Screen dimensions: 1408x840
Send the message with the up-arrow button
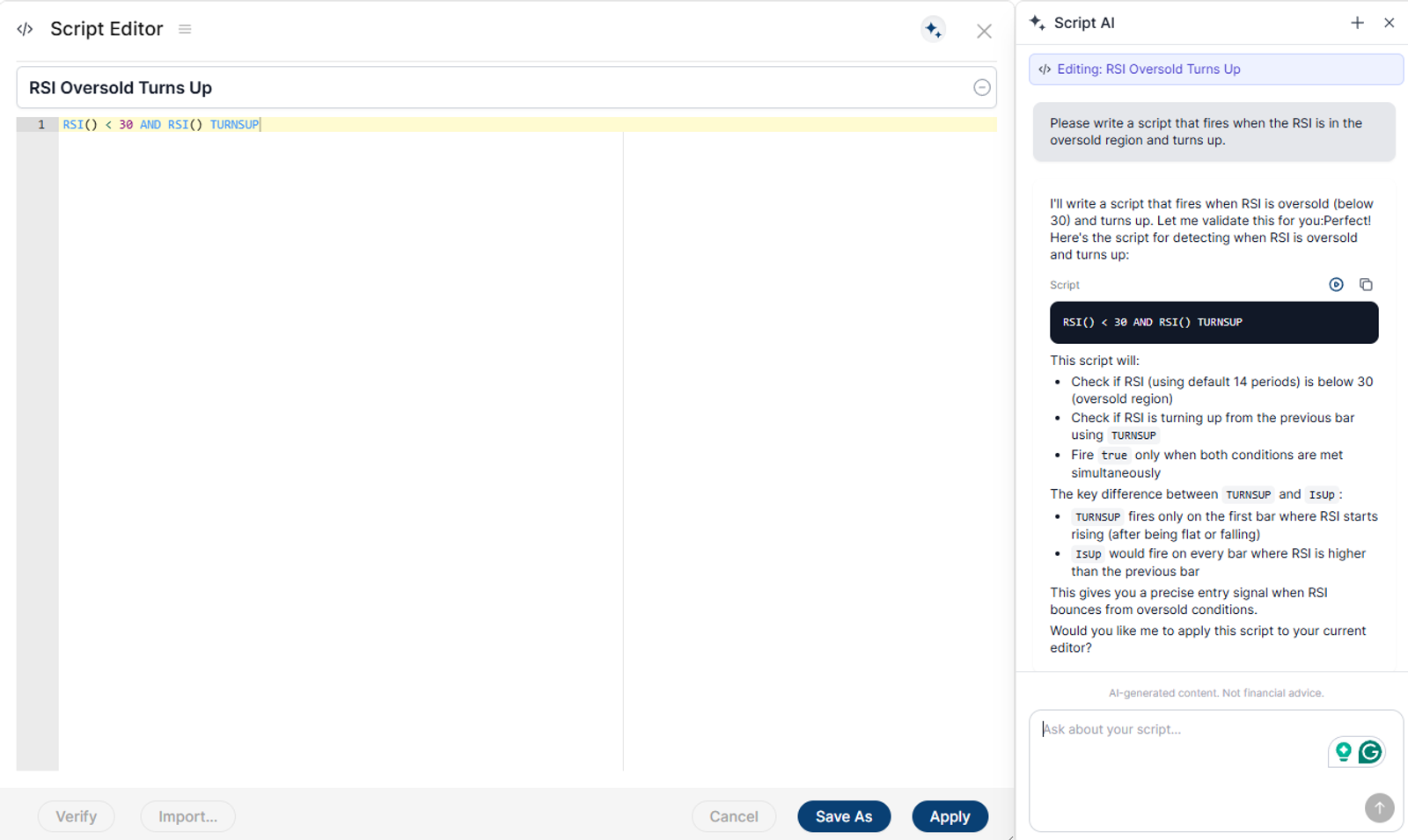click(x=1379, y=807)
